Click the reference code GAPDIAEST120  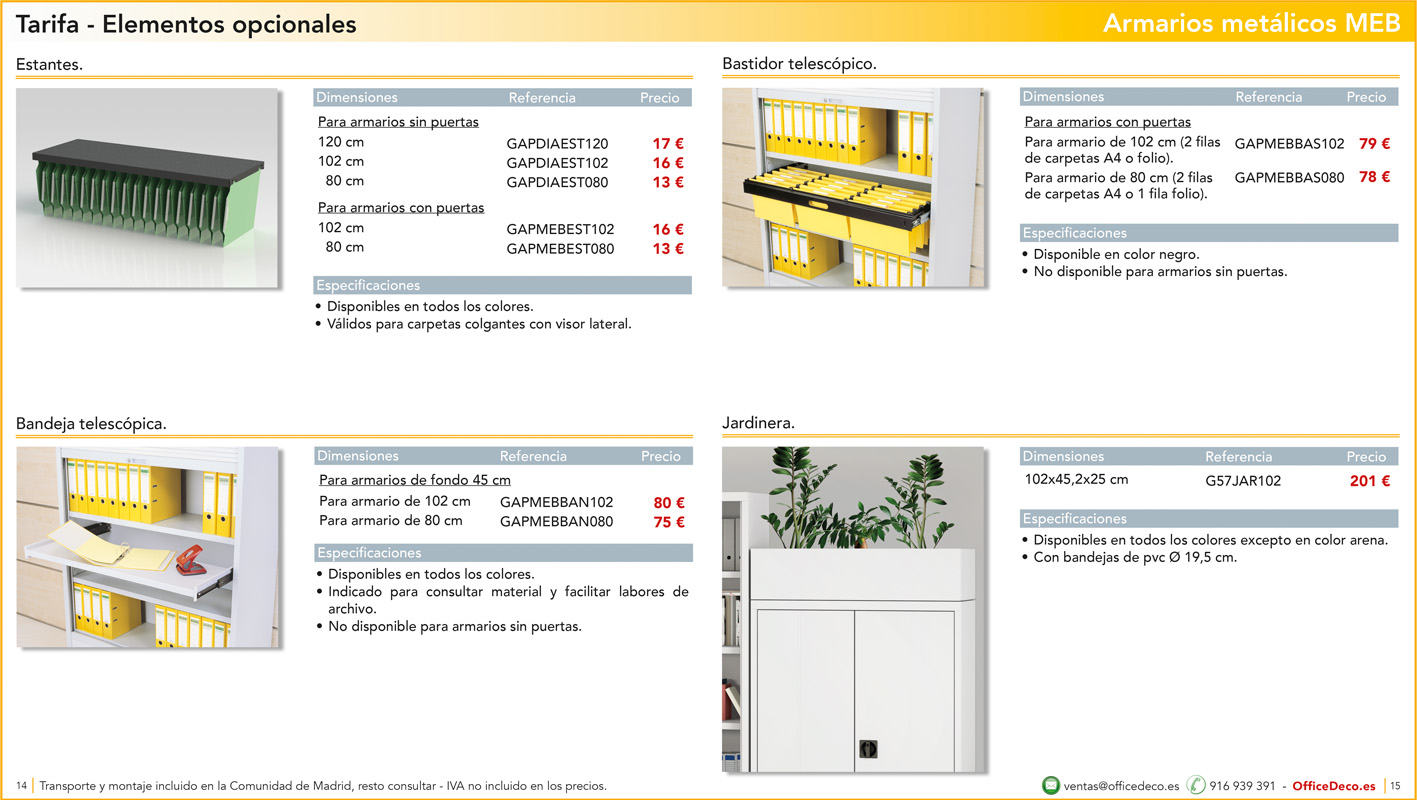tap(557, 144)
